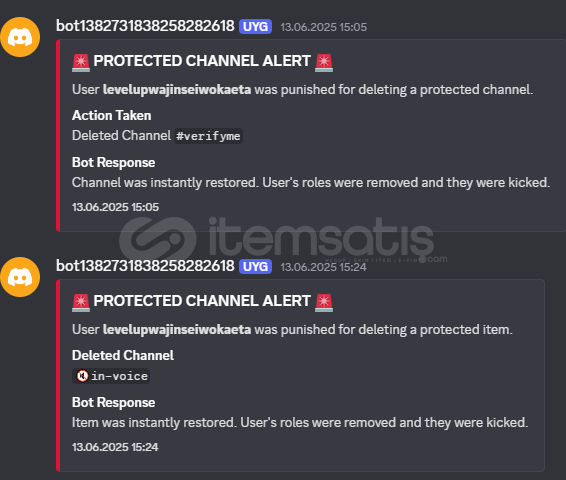Click the first PROTECTED CHANNEL ALERT title

(x=202, y=61)
